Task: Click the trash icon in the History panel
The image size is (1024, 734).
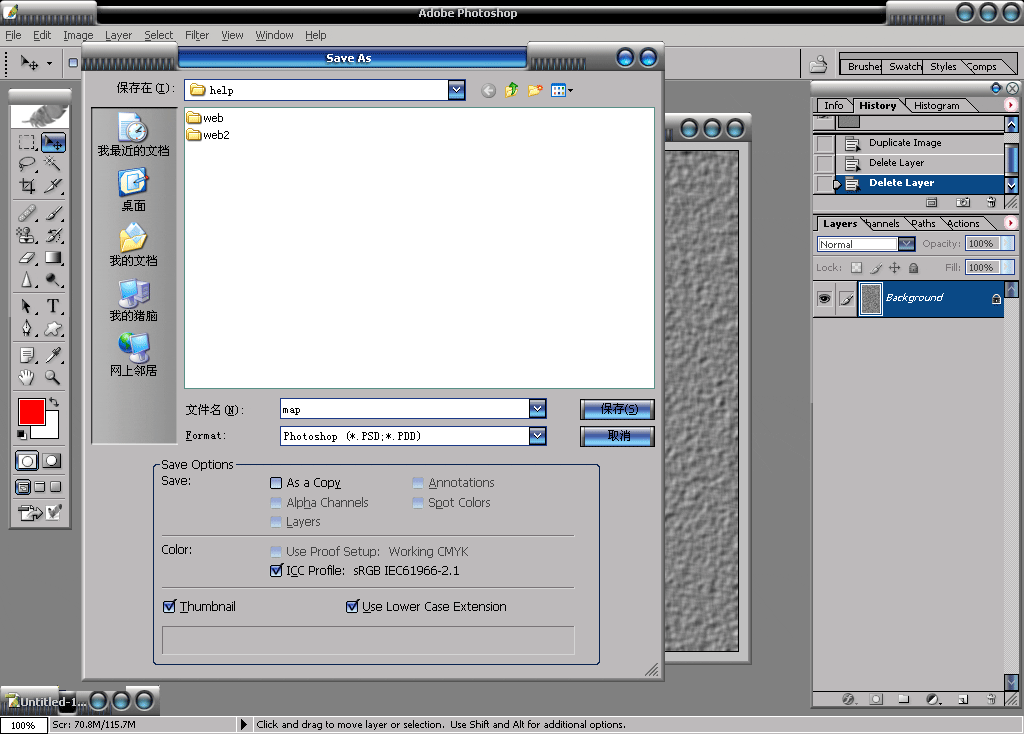Action: (x=991, y=202)
